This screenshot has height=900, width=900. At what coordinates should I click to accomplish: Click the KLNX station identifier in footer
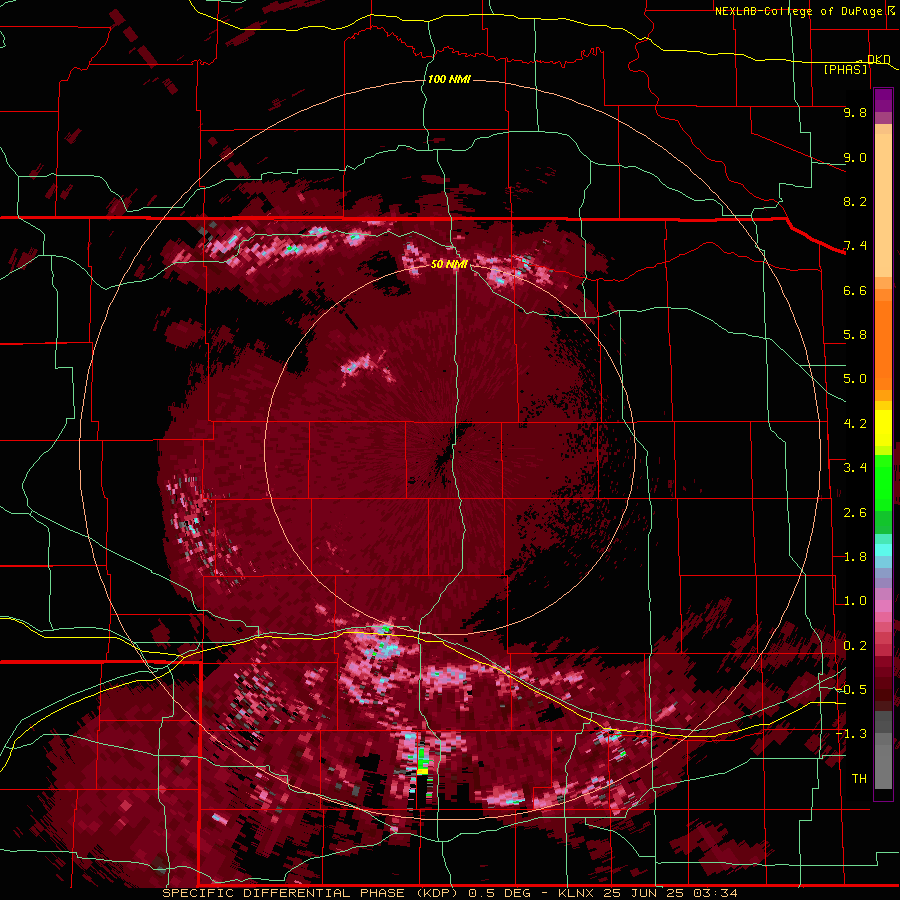(x=578, y=893)
